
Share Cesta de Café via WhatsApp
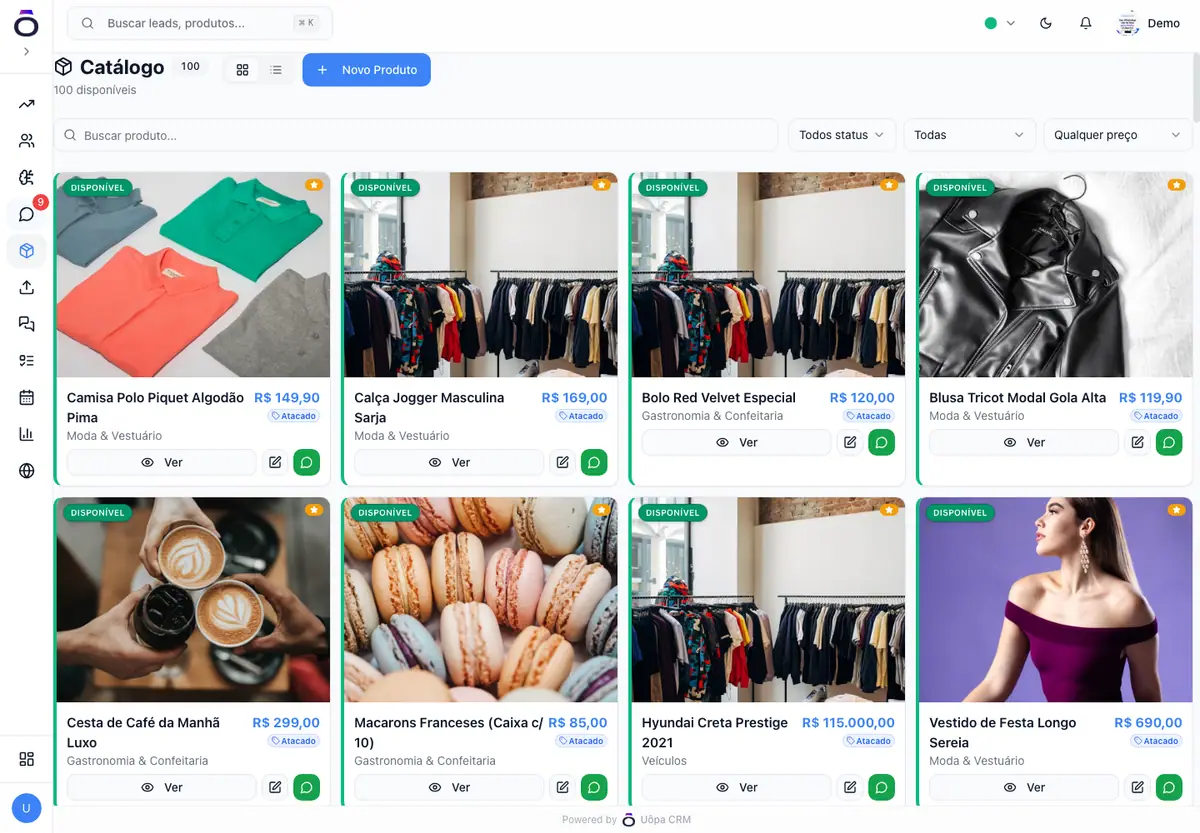306,787
